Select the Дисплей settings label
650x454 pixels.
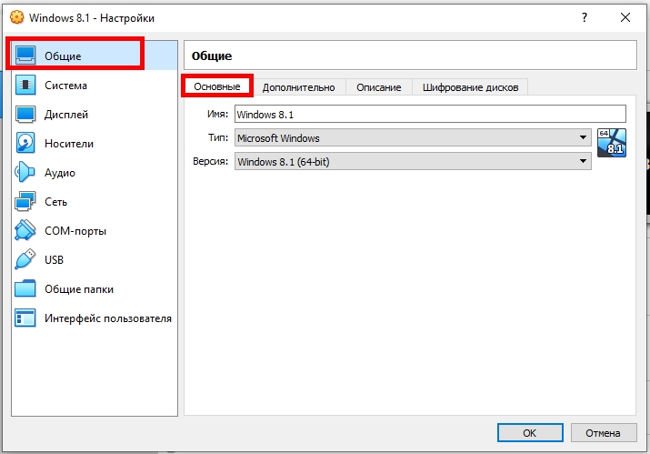[66, 114]
